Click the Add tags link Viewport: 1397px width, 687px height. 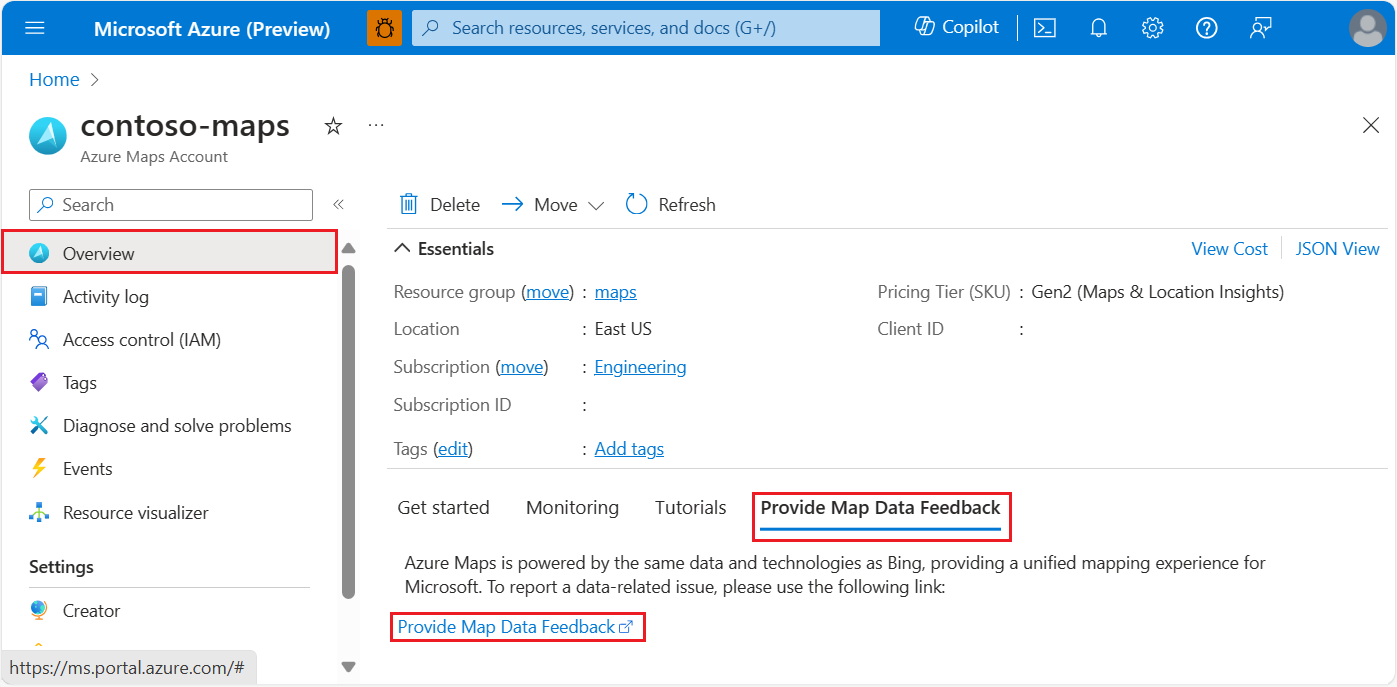click(629, 448)
